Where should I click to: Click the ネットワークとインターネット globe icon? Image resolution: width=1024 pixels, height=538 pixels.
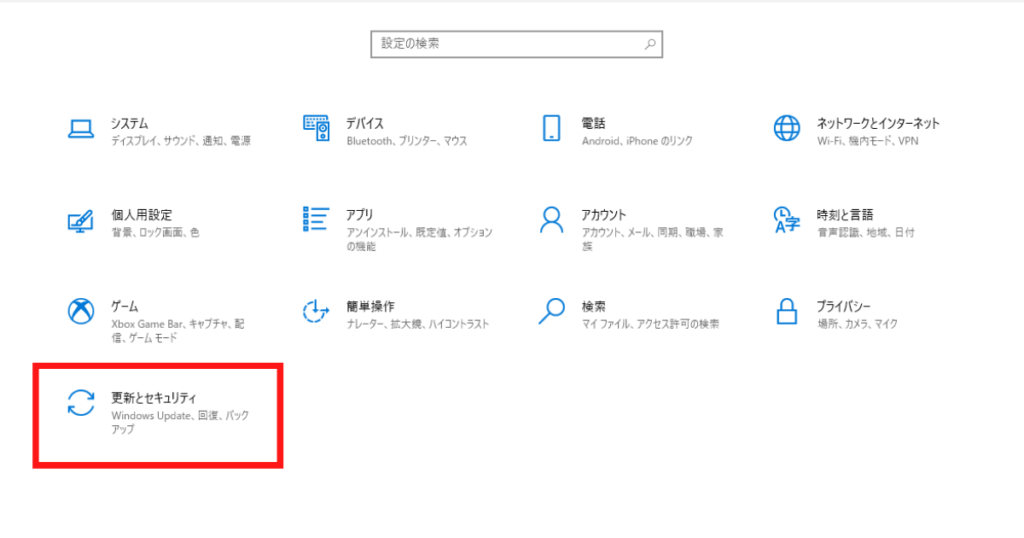[786, 128]
